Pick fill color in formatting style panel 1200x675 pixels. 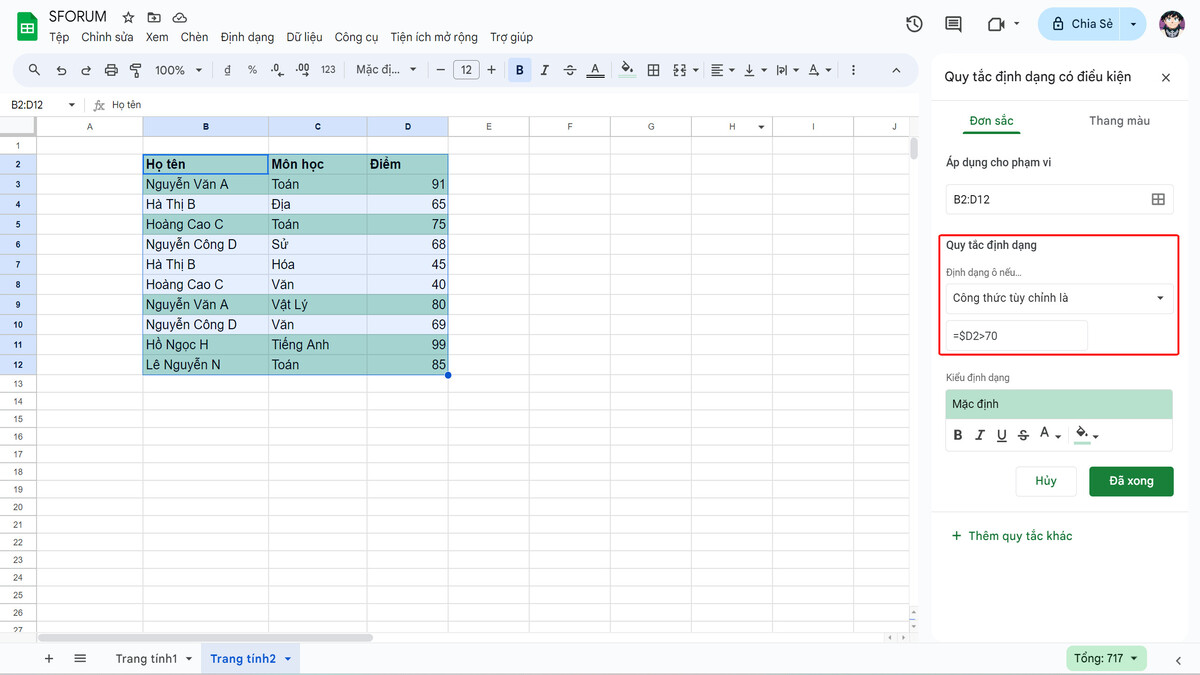click(x=1086, y=435)
